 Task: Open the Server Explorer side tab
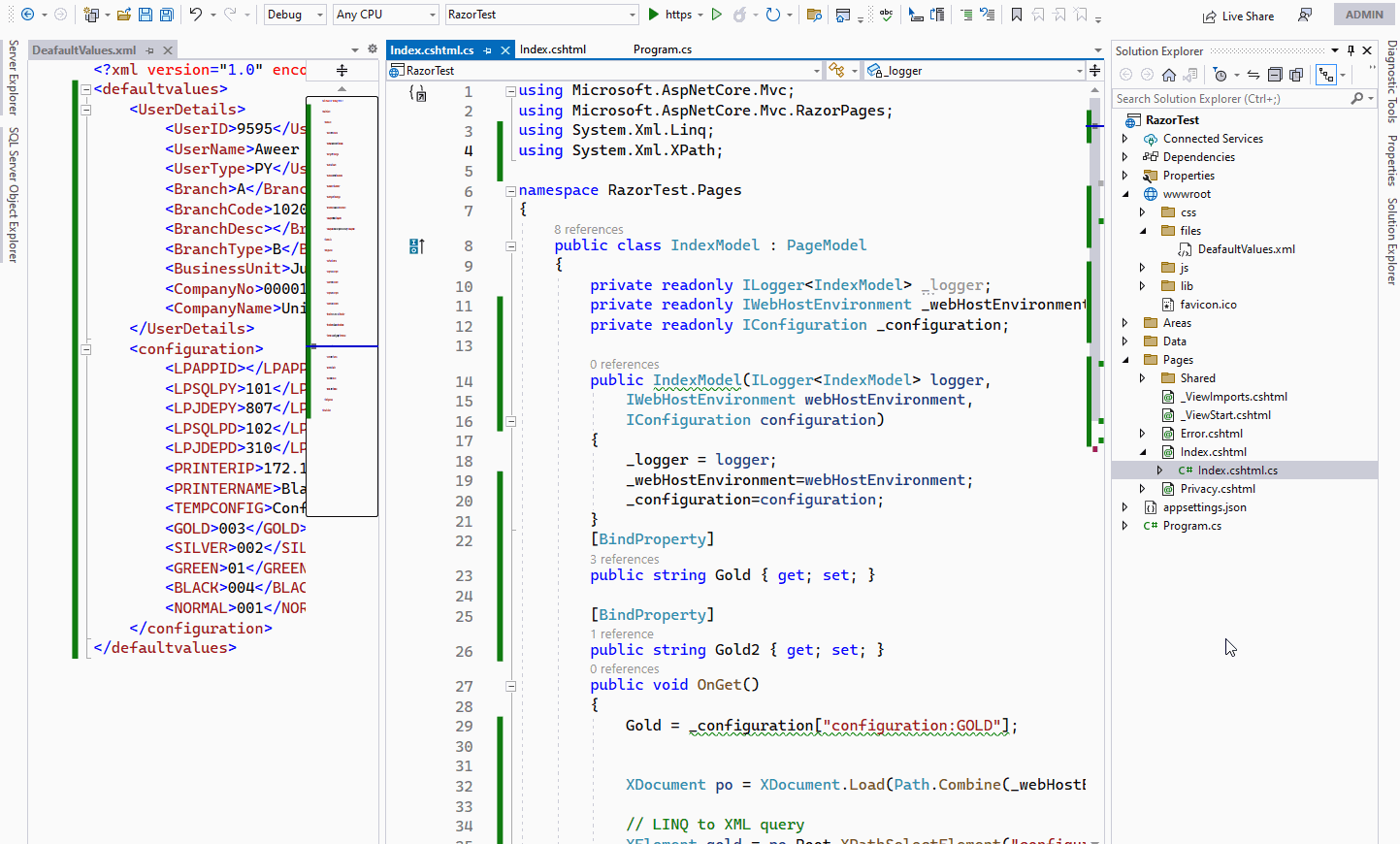click(x=13, y=78)
